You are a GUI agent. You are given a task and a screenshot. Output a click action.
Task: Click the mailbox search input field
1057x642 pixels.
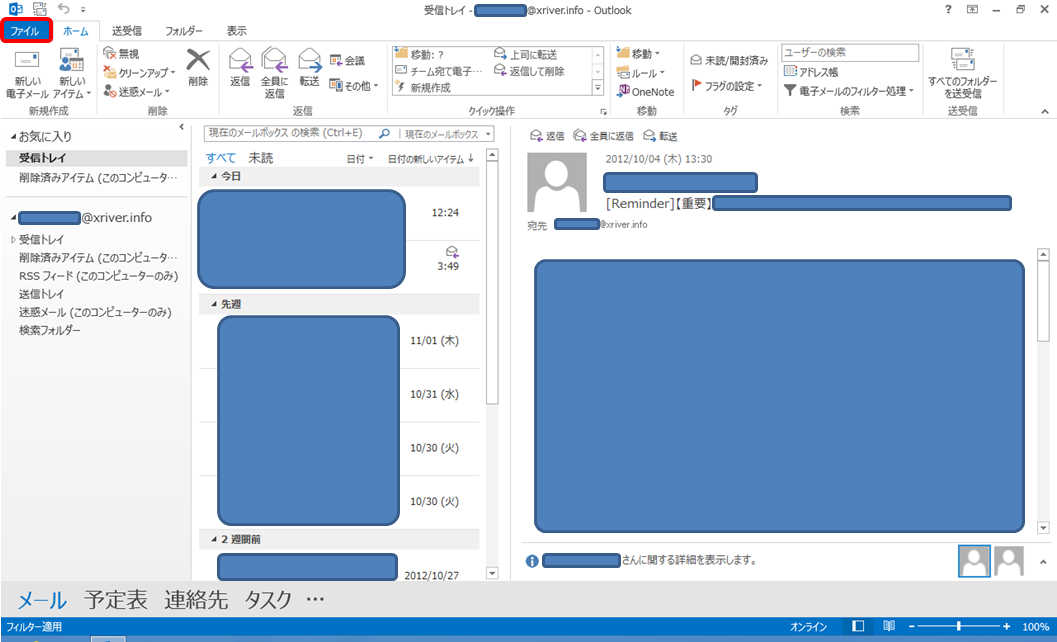click(x=290, y=133)
